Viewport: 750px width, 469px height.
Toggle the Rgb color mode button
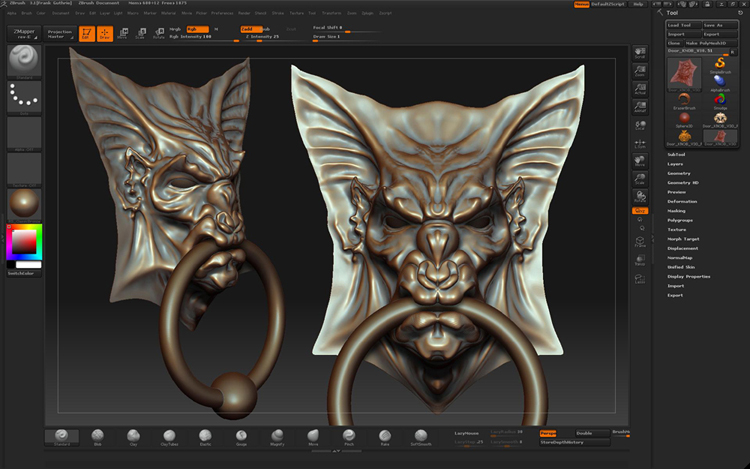197,29
